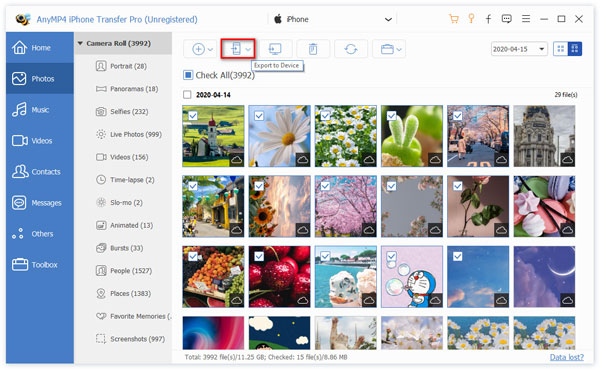Open the Music tab
The image size is (600, 370).
pyautogui.click(x=40, y=110)
